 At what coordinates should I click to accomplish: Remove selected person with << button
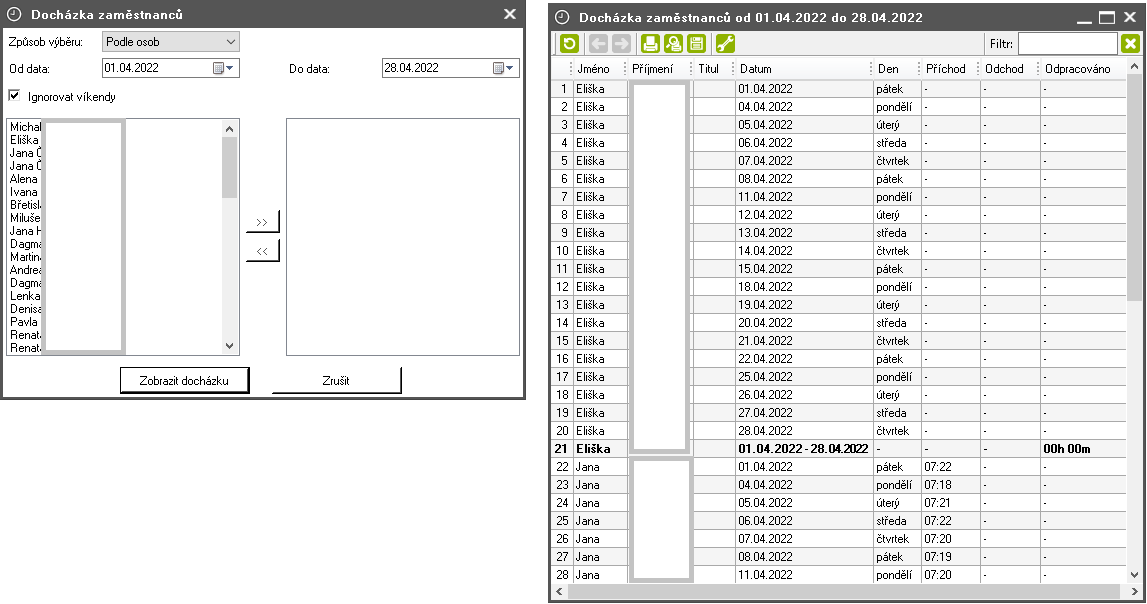(263, 251)
